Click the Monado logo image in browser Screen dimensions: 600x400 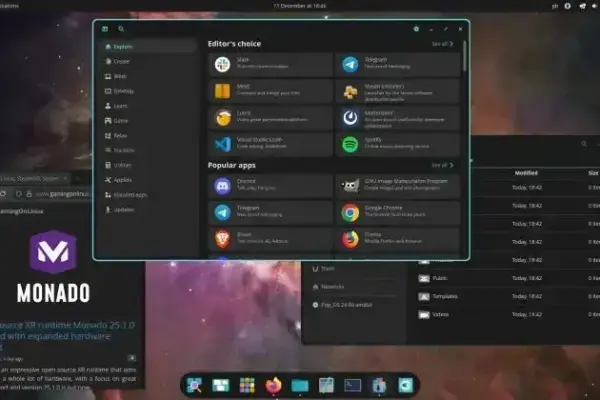coord(53,266)
